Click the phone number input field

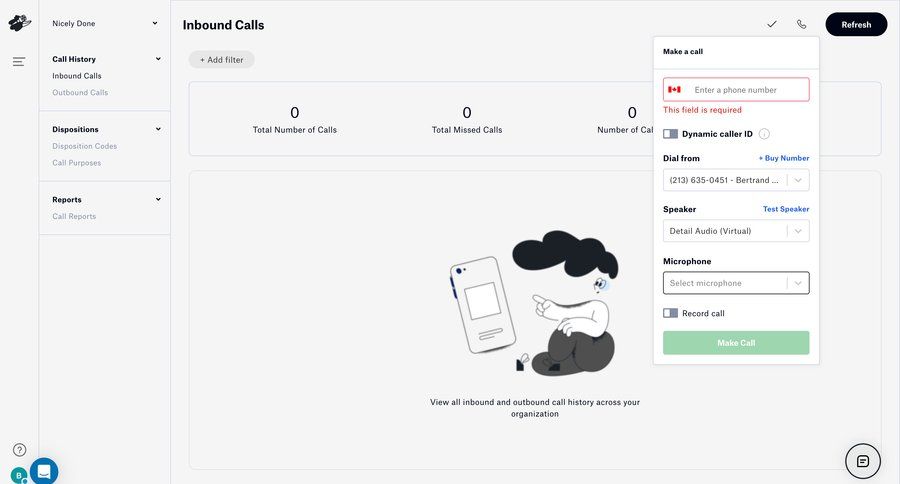coord(748,90)
